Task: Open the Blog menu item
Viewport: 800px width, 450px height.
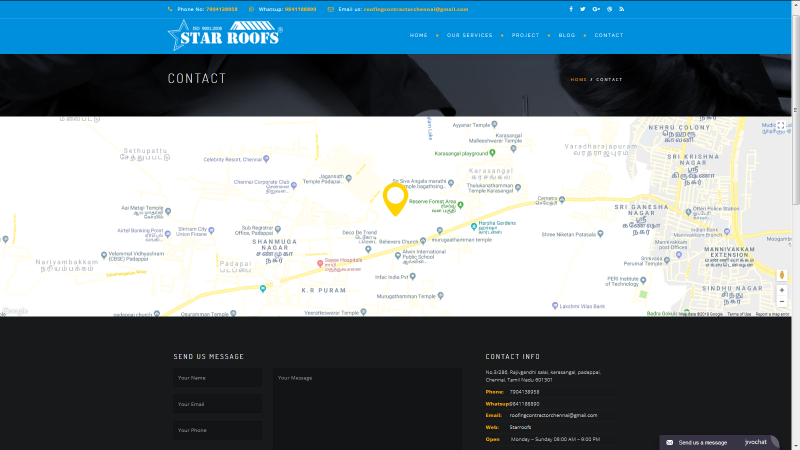Action: (x=567, y=35)
